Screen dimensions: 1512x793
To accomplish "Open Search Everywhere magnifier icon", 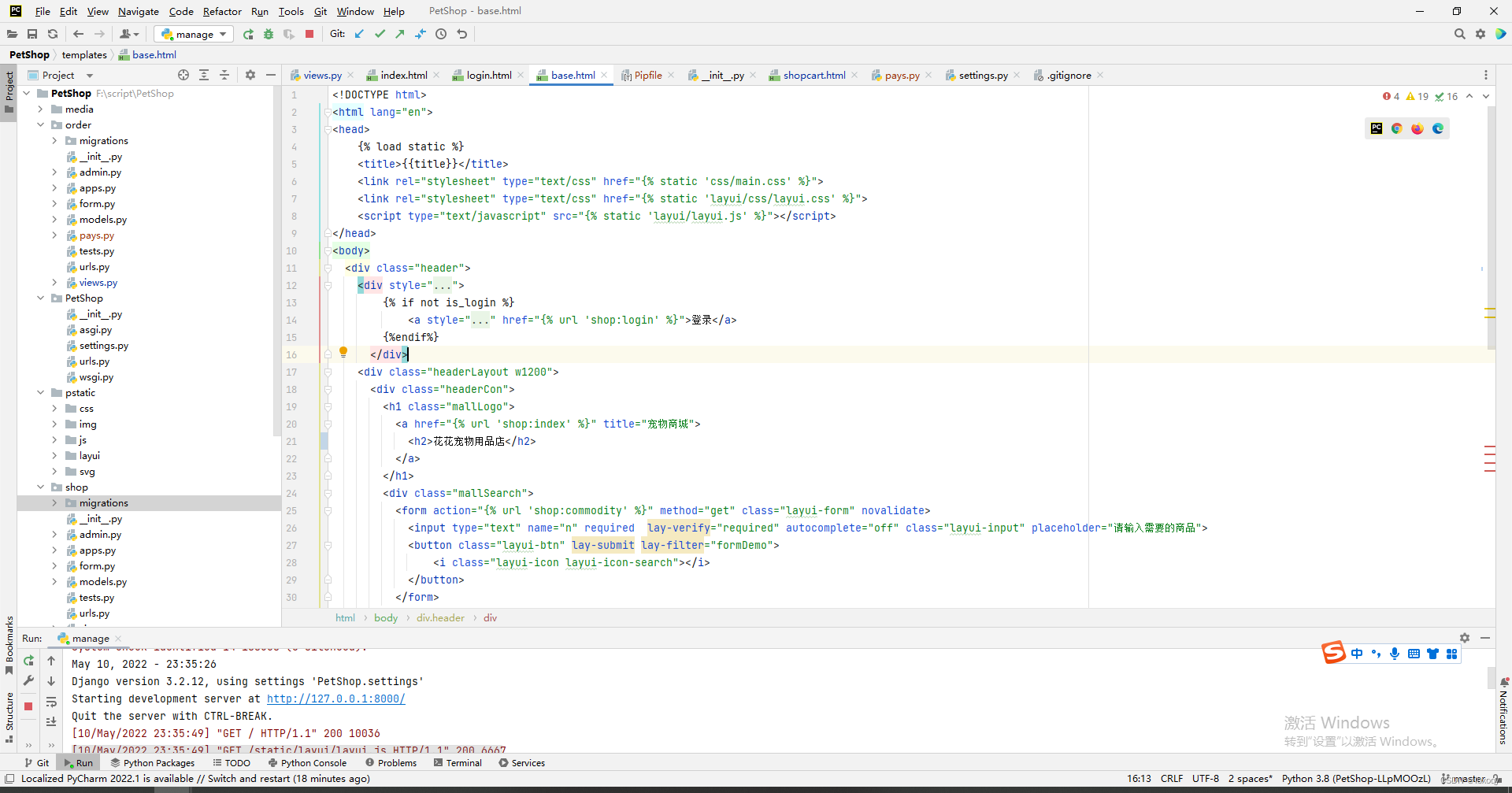I will tap(1459, 34).
